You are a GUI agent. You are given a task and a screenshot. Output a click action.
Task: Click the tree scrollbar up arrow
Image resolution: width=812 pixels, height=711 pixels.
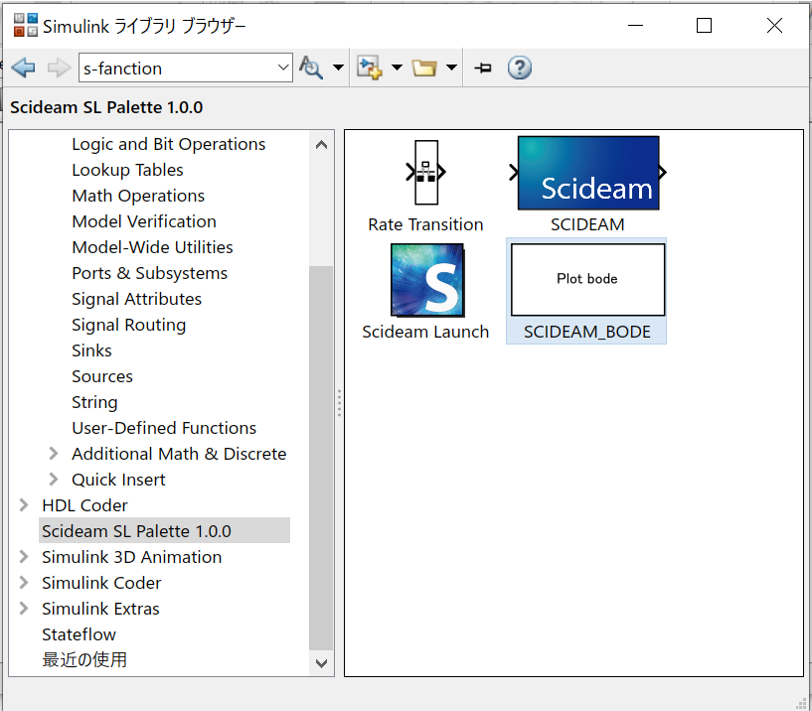point(321,145)
